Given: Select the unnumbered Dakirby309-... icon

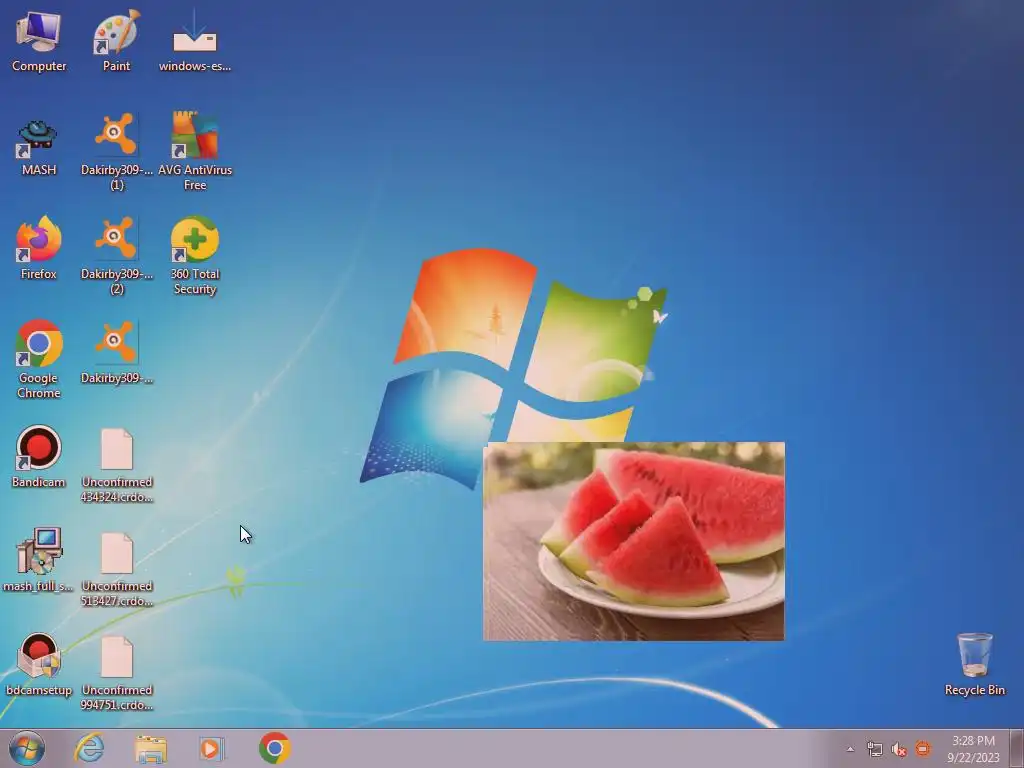Looking at the screenshot, I should 116,353.
